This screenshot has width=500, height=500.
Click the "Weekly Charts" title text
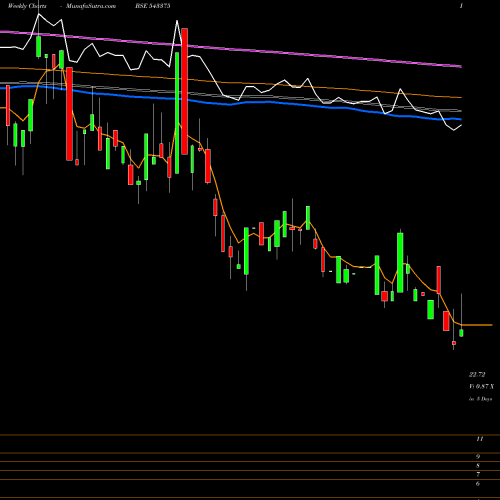pyautogui.click(x=27, y=6)
